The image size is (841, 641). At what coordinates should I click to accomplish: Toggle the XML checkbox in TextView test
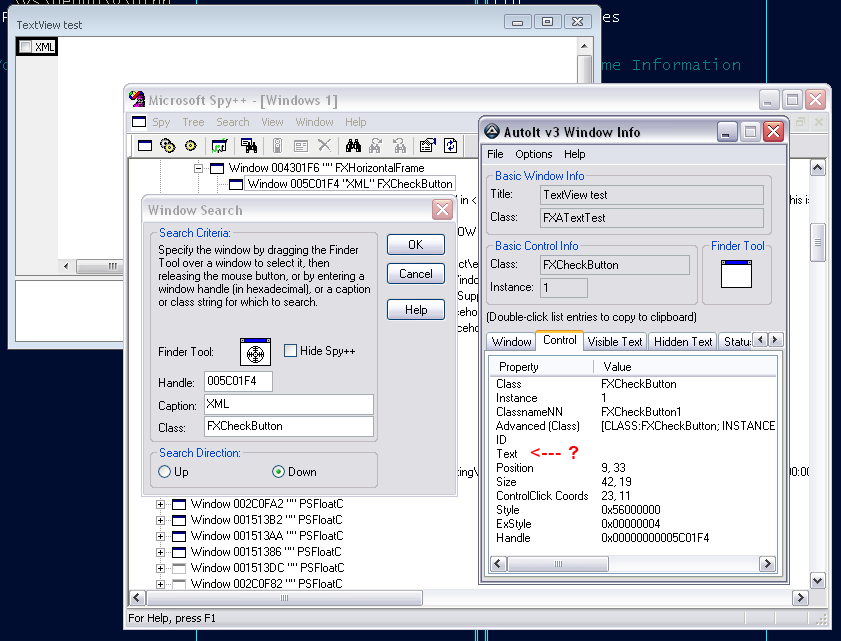[26, 47]
